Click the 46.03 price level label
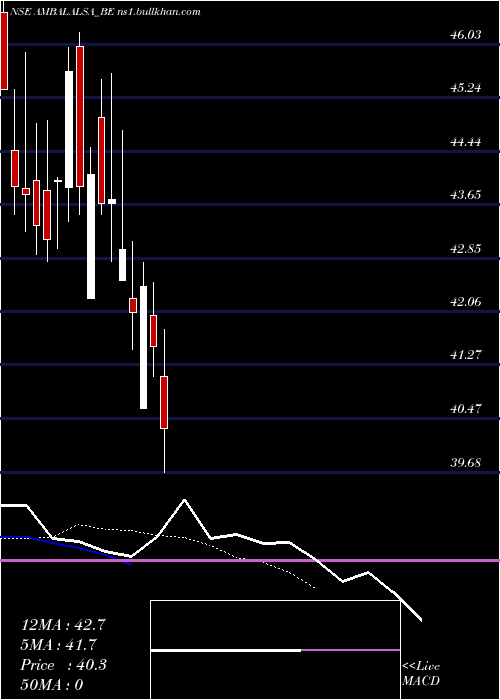Viewport: 500px width, 700px height. (x=466, y=34)
